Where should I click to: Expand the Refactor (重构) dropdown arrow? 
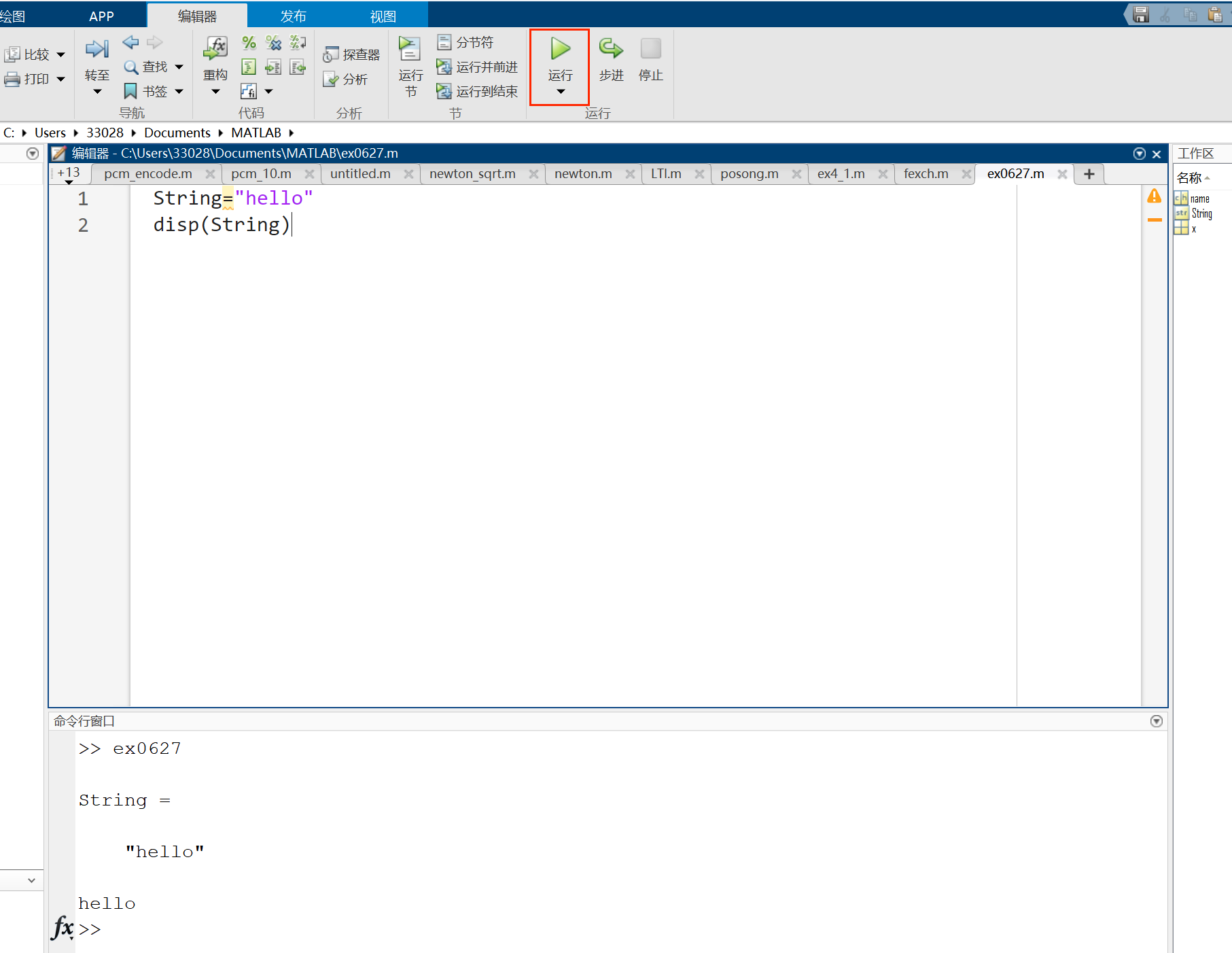[x=215, y=92]
